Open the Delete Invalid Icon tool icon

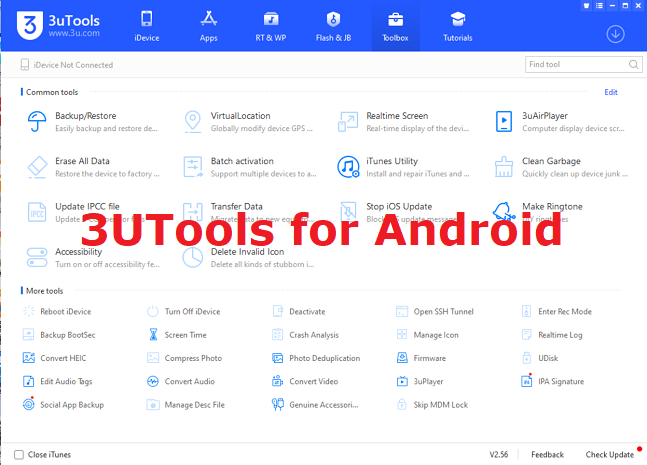coord(193,257)
